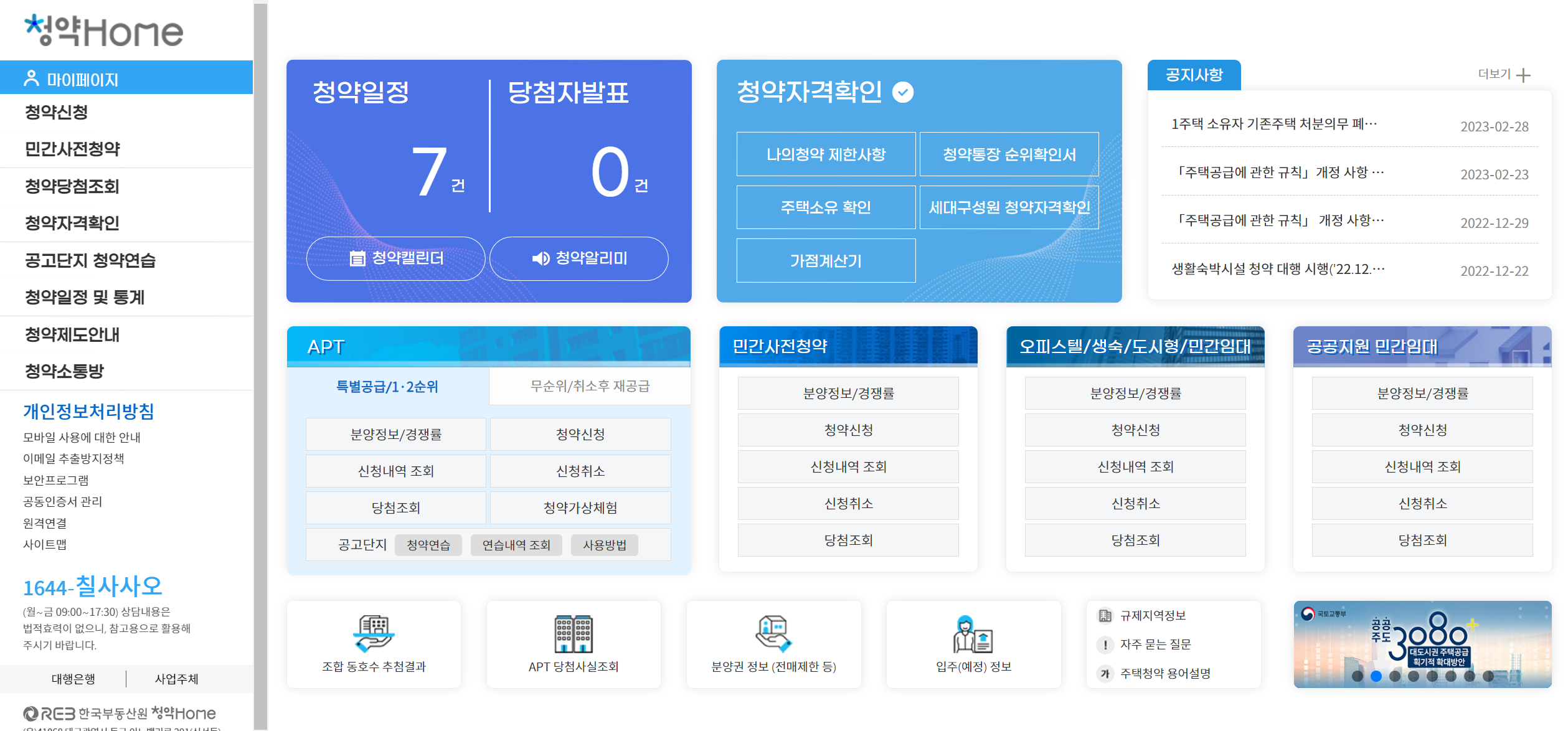1568x731 pixels.
Task: Select the last carousel dot on banner
Action: (x=1488, y=676)
